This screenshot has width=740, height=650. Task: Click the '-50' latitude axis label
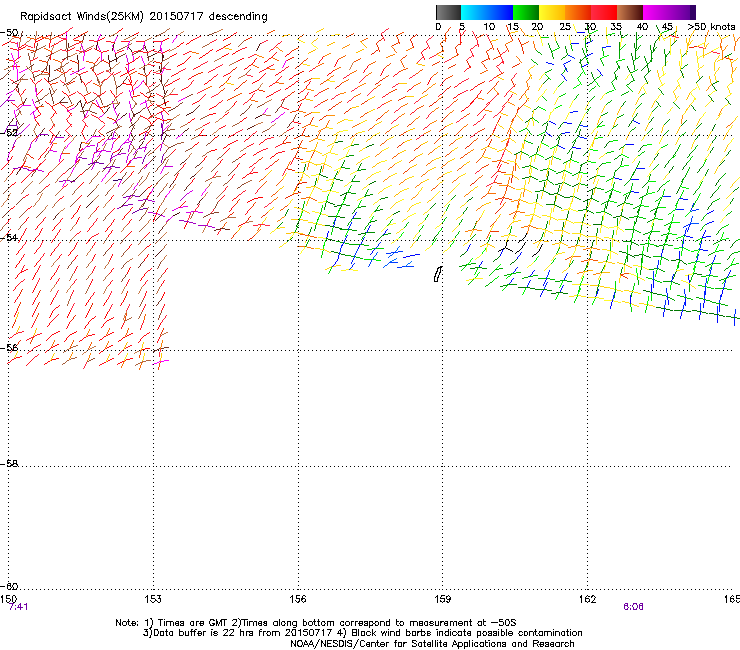(x=10, y=33)
